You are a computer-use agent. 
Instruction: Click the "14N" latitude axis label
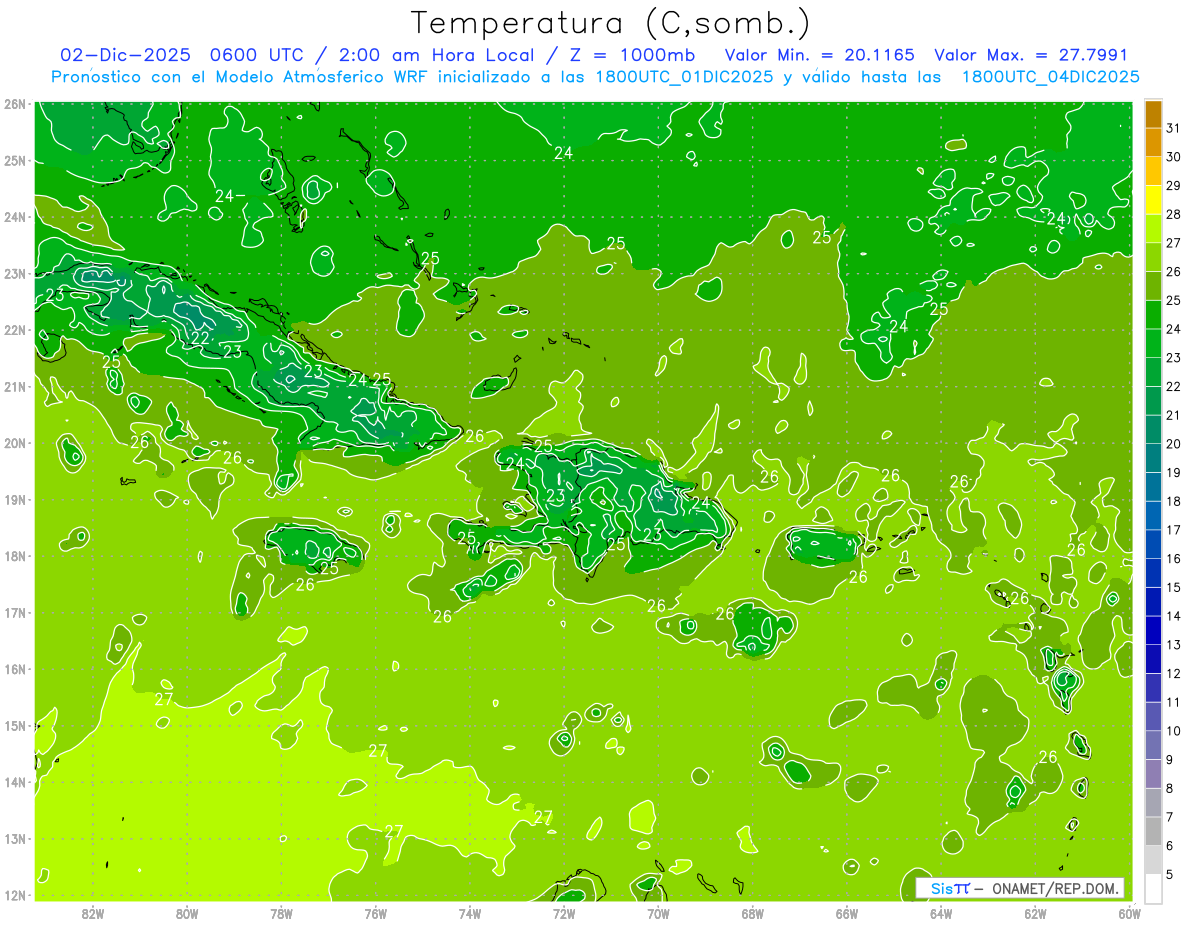(14, 782)
